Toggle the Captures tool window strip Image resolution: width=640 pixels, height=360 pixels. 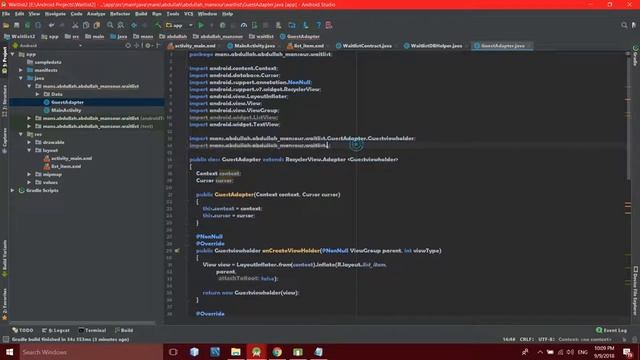coord(4,140)
